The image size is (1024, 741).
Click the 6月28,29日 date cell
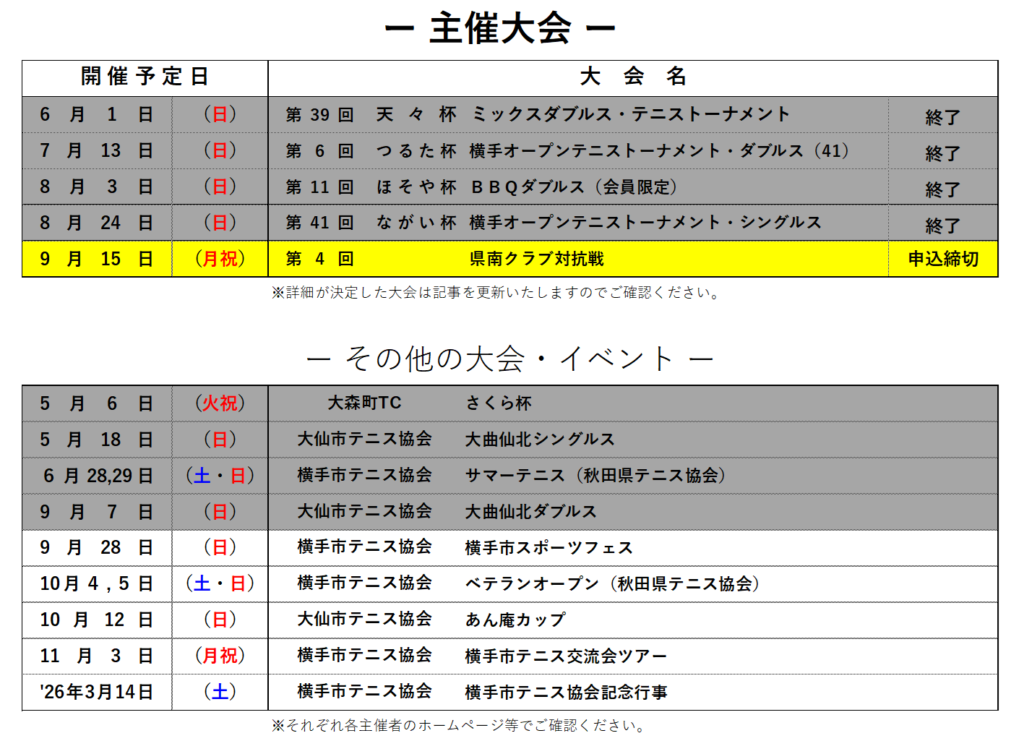97,475
